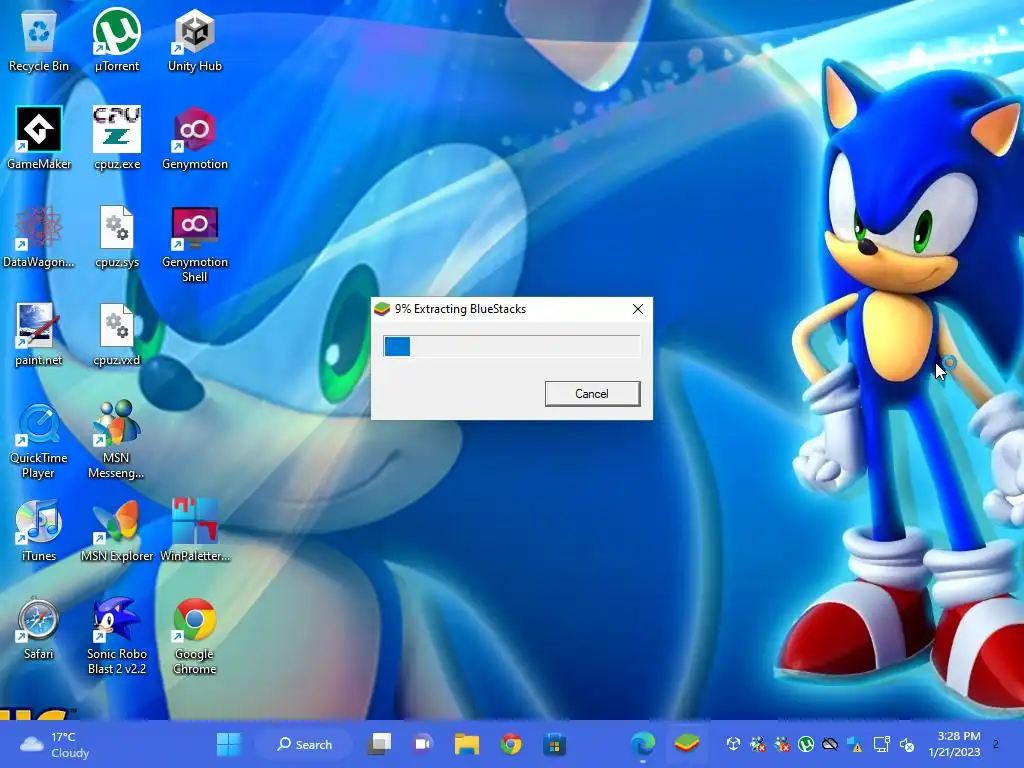Click the tray icon with yellow warning triangle
1024x768 pixels.
click(854, 744)
